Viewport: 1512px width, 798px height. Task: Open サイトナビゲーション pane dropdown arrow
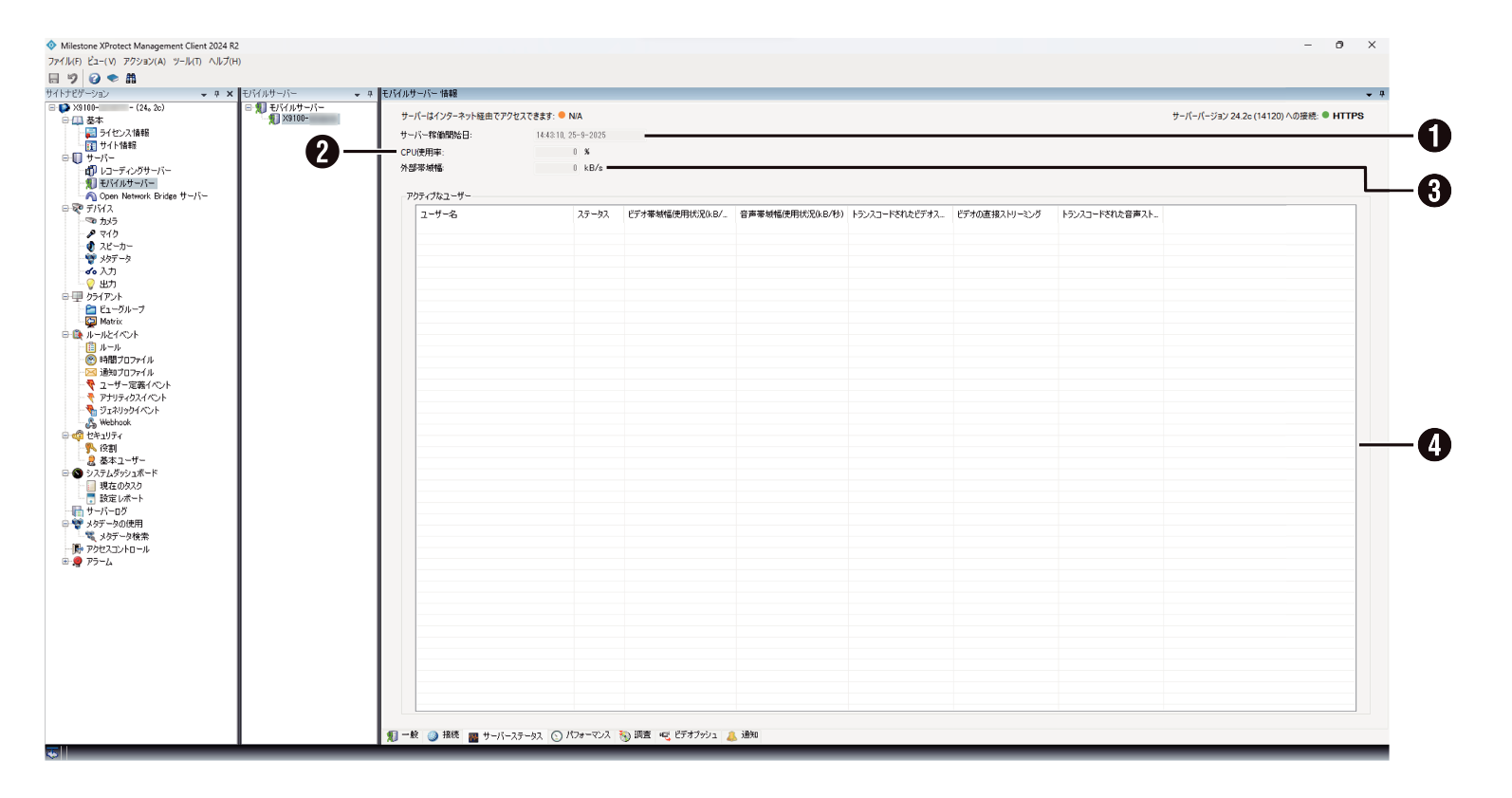click(204, 95)
